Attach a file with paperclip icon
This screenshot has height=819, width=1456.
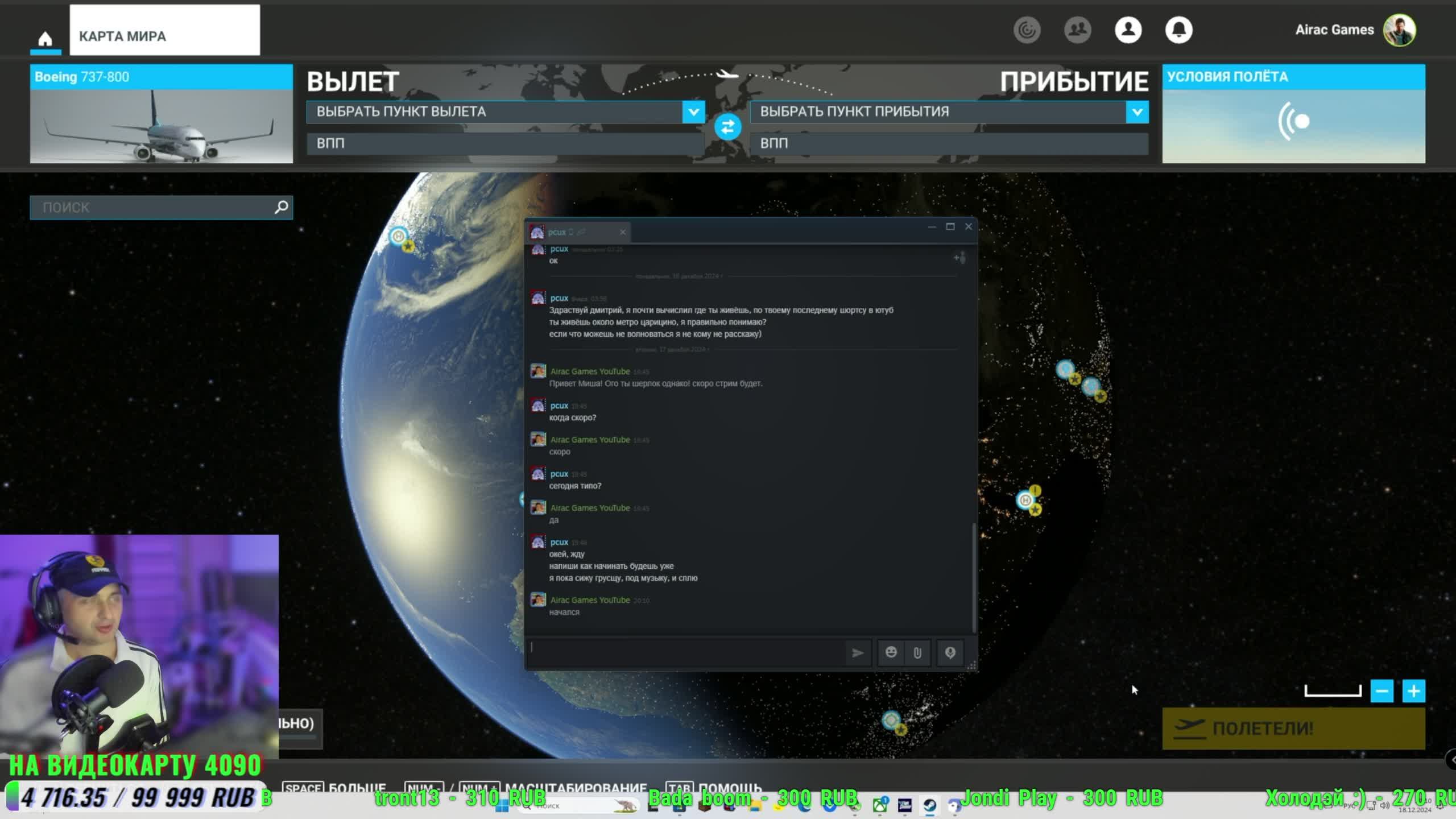point(917,653)
